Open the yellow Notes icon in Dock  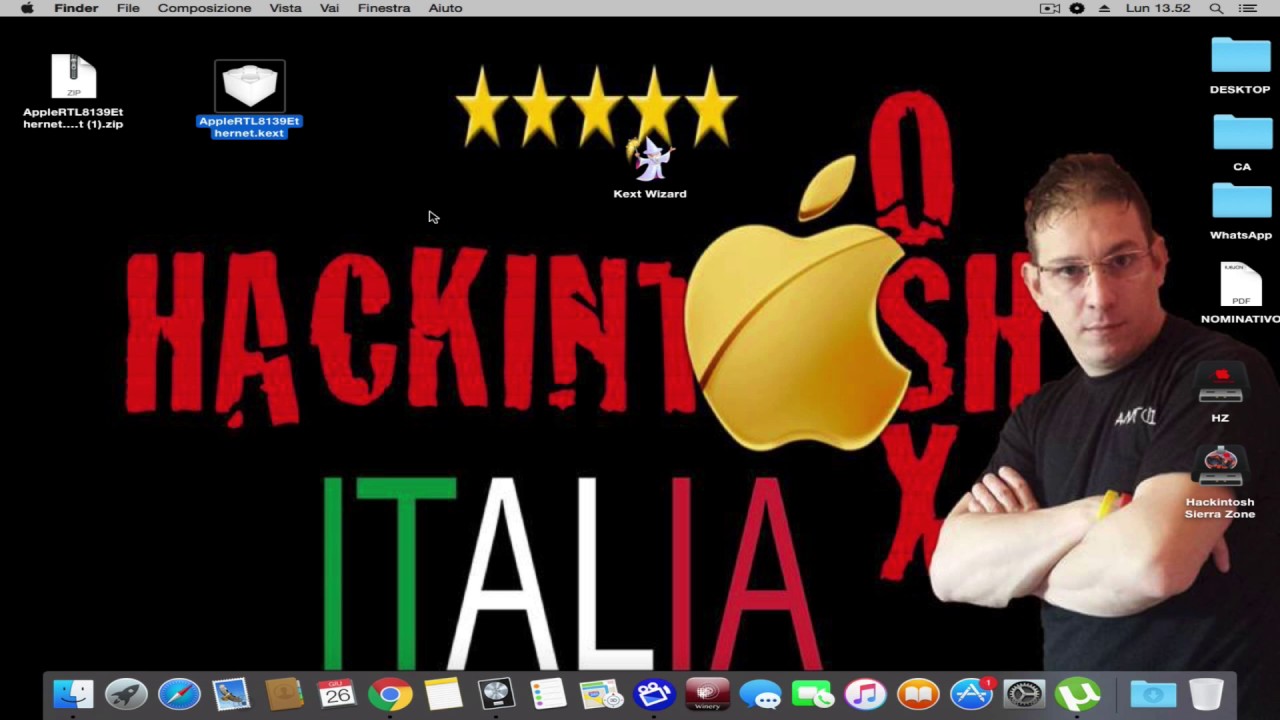tap(443, 694)
